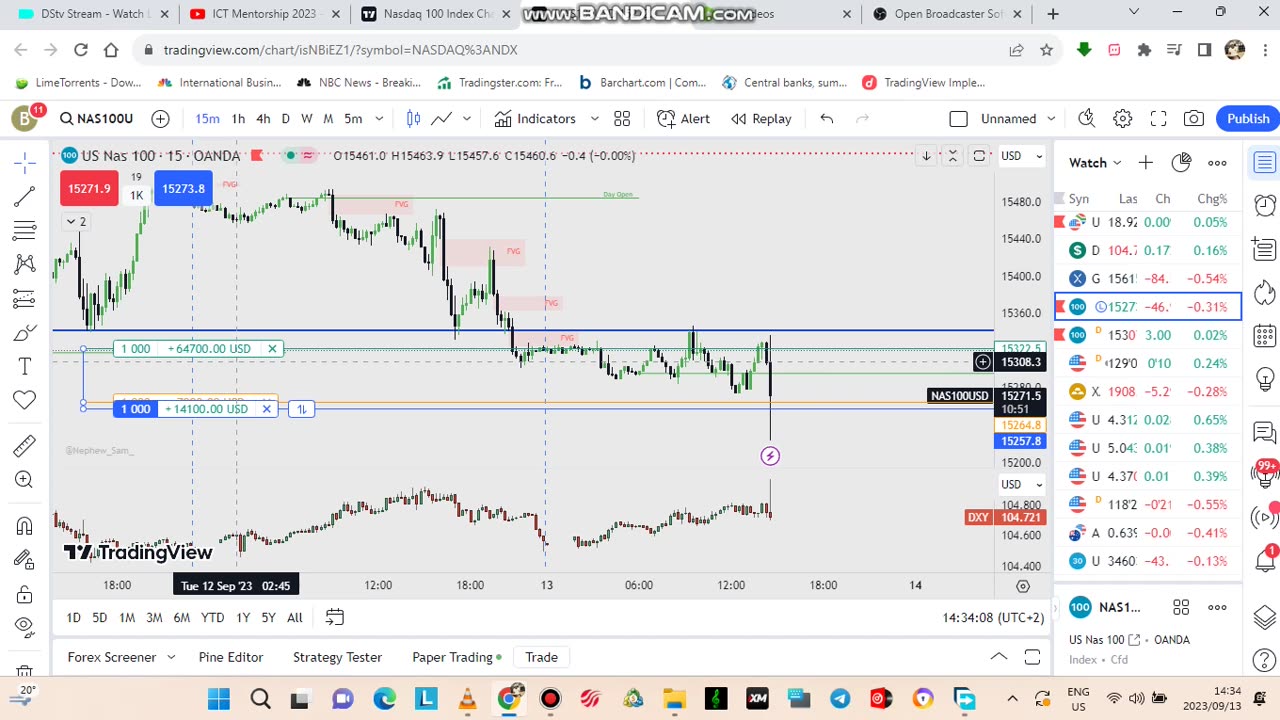Select the 15m timeframe
The image size is (1280, 720).
(x=207, y=118)
